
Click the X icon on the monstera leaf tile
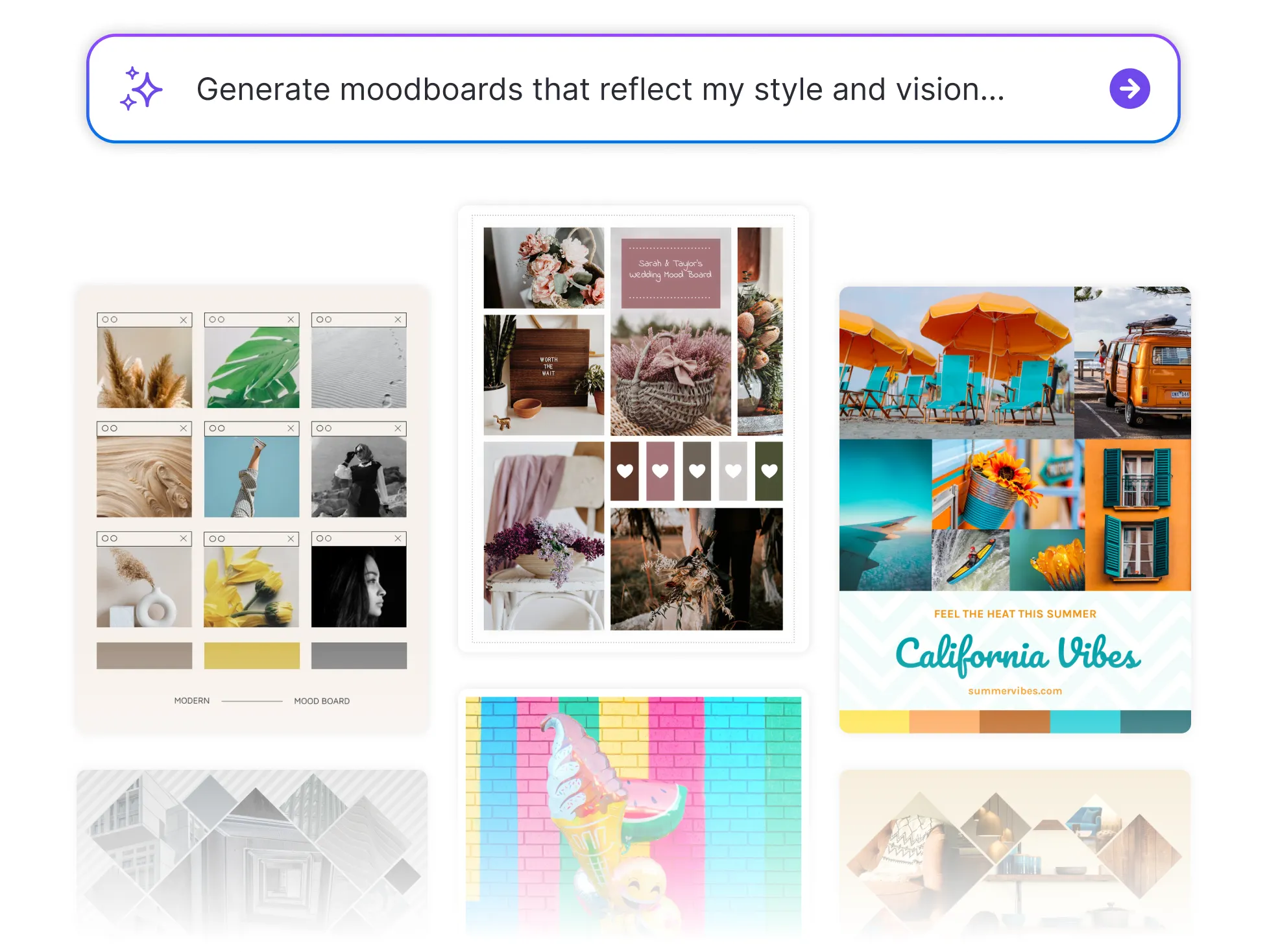(x=291, y=319)
